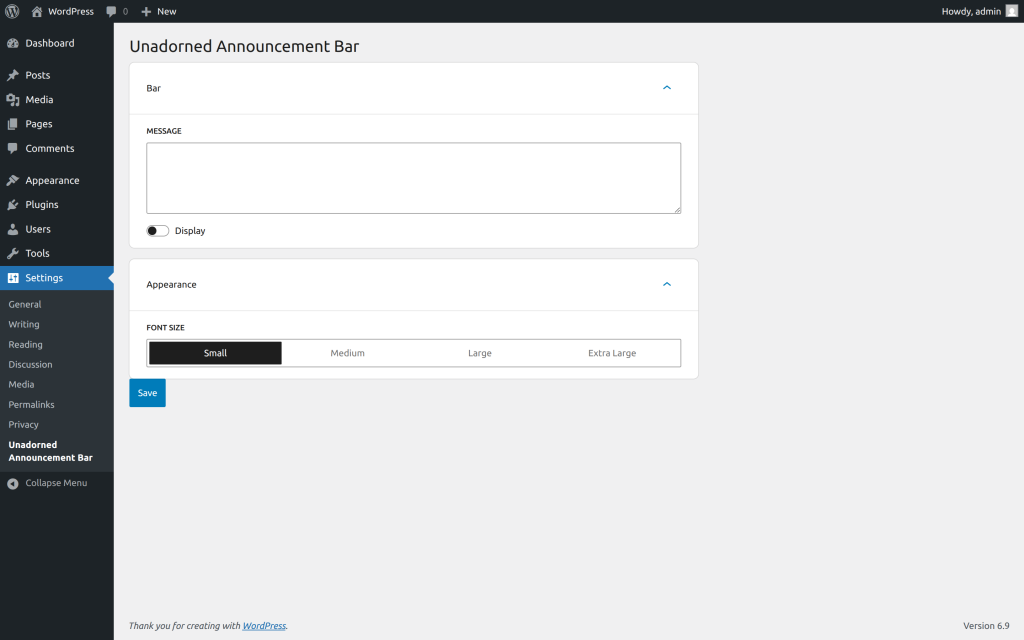Click the Plugins plug icon
The width and height of the screenshot is (1024, 640).
12,205
